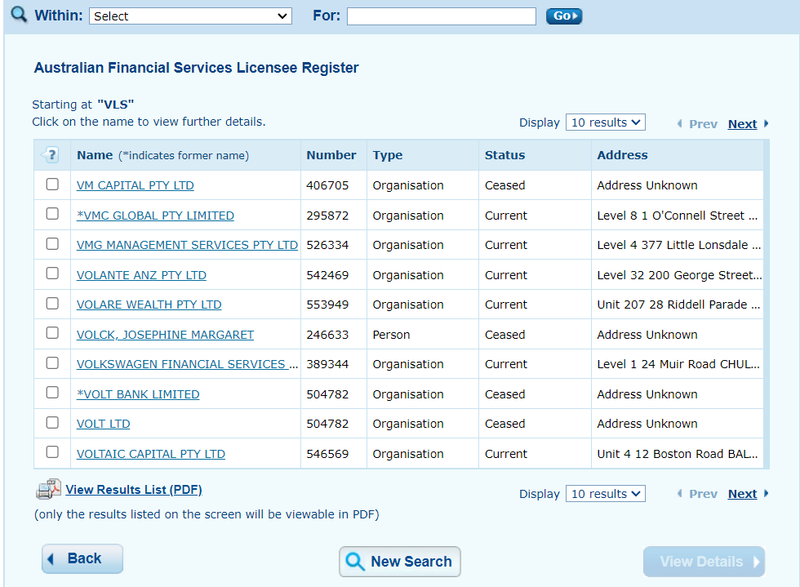Open *VMC GLOBAL PTY LIMITED details
The image size is (800, 587).
(155, 216)
